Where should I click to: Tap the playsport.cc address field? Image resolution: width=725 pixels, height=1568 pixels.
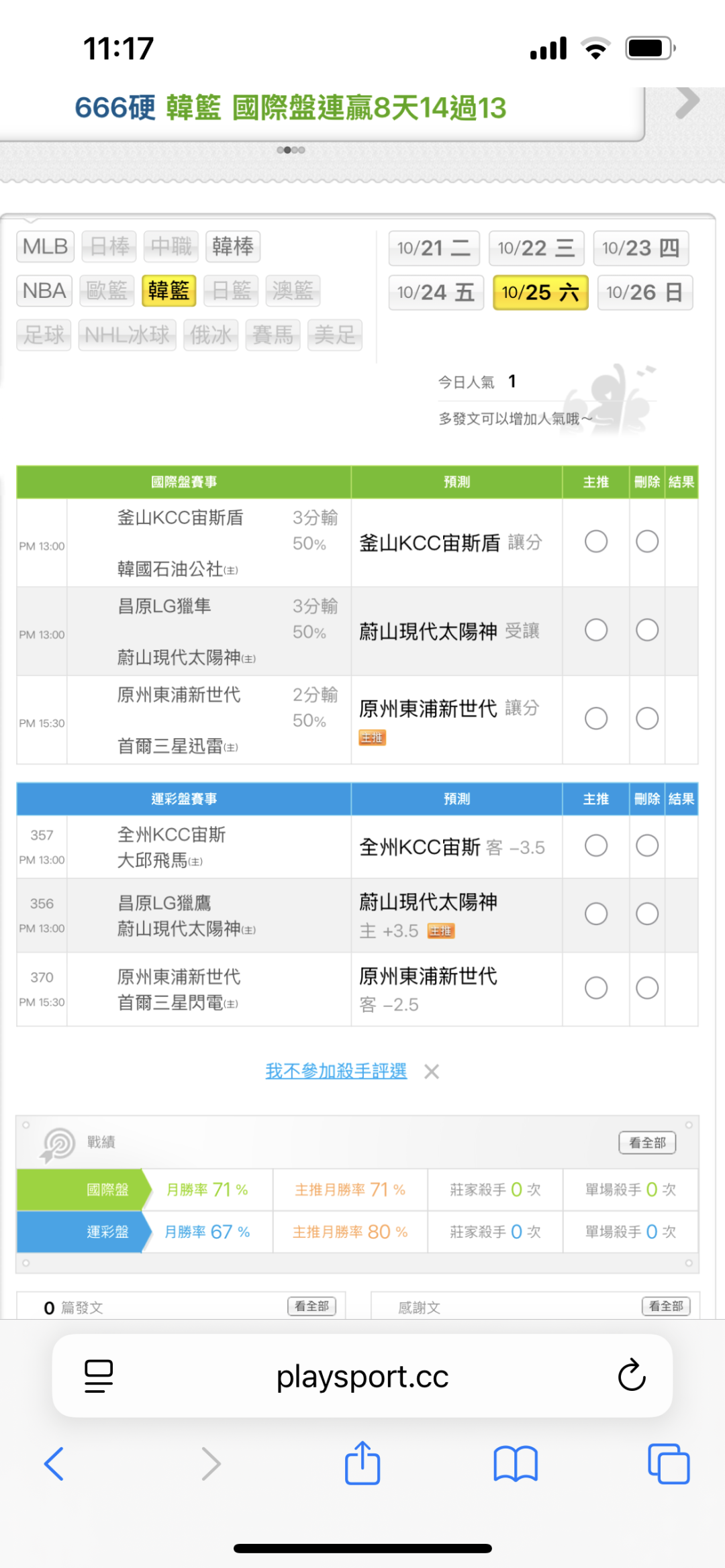tap(362, 1376)
